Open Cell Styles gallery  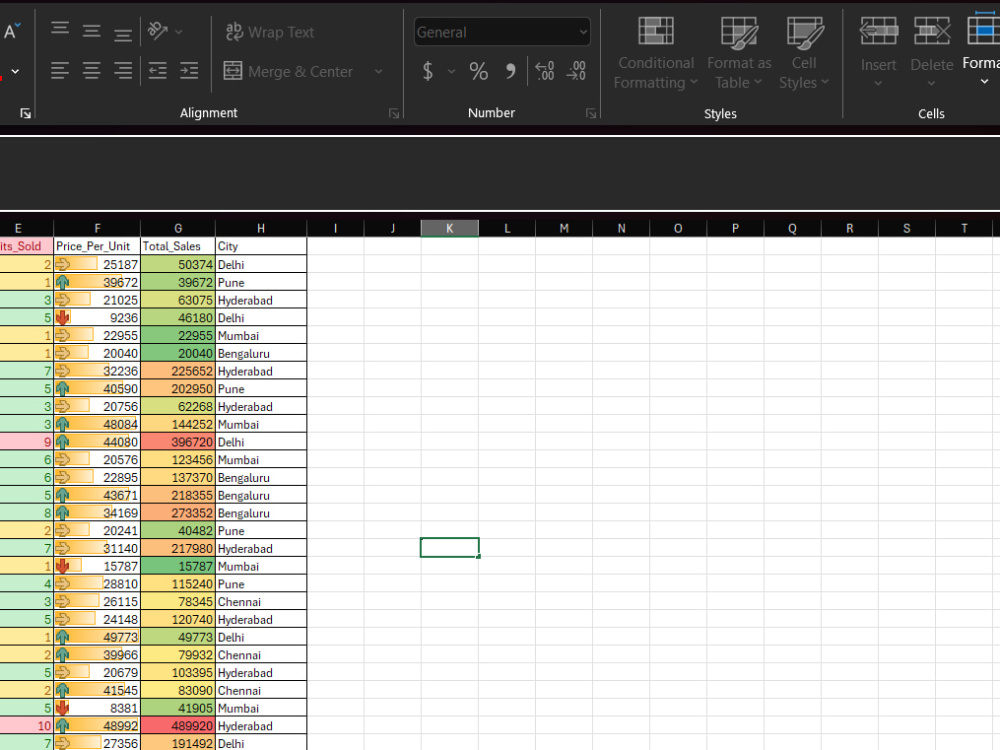click(x=804, y=54)
